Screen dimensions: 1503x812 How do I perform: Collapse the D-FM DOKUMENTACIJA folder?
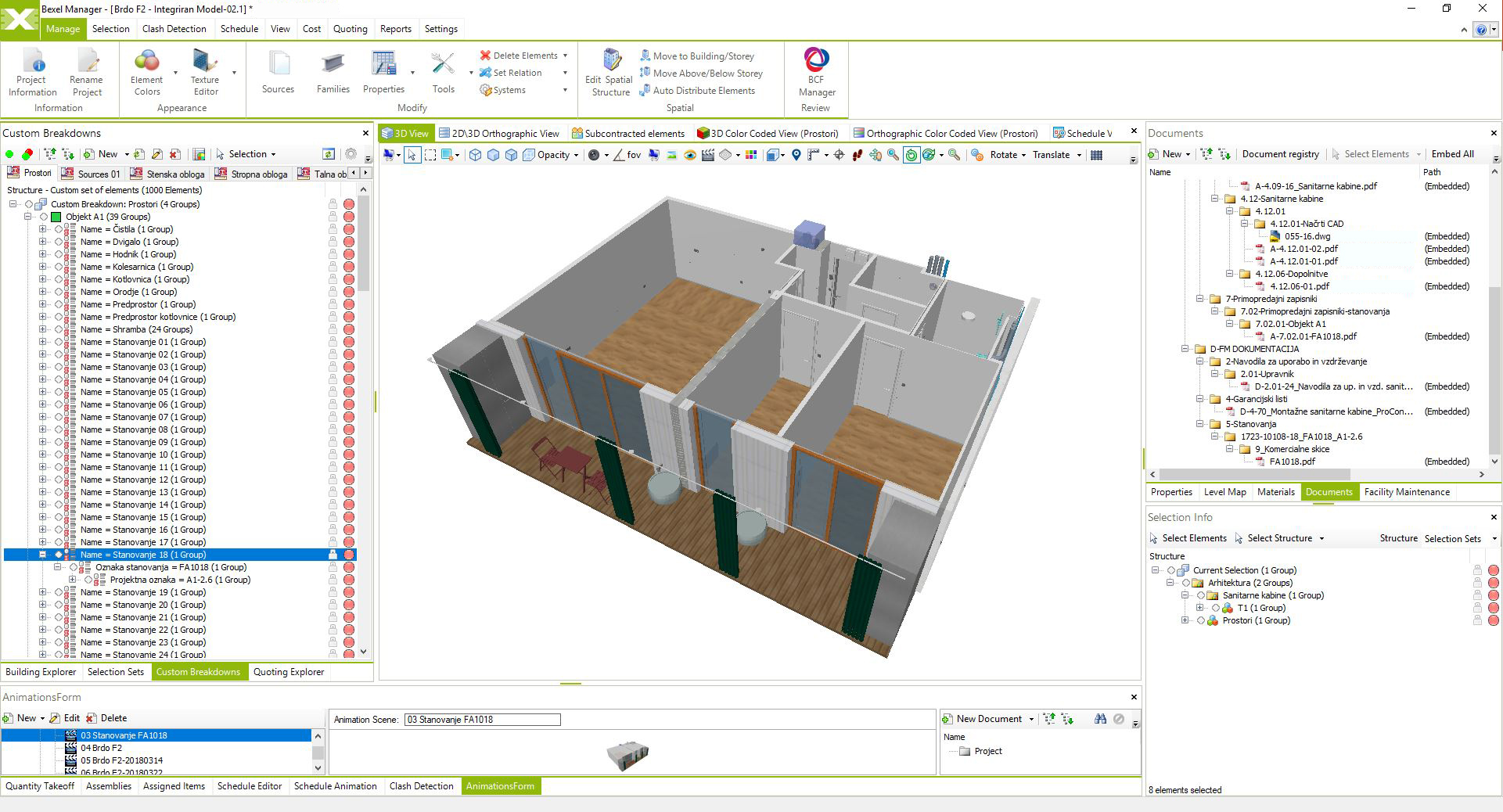1185,349
